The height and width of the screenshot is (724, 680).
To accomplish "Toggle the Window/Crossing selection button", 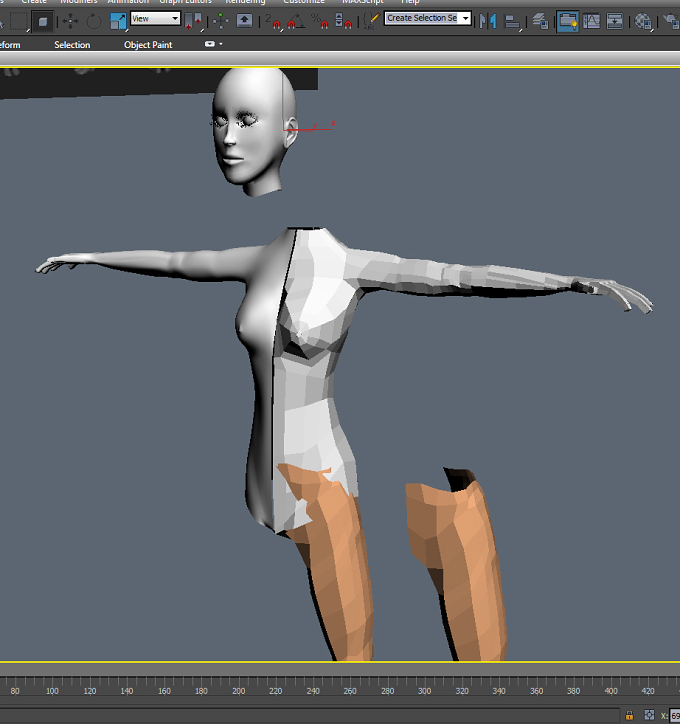I will pos(42,21).
